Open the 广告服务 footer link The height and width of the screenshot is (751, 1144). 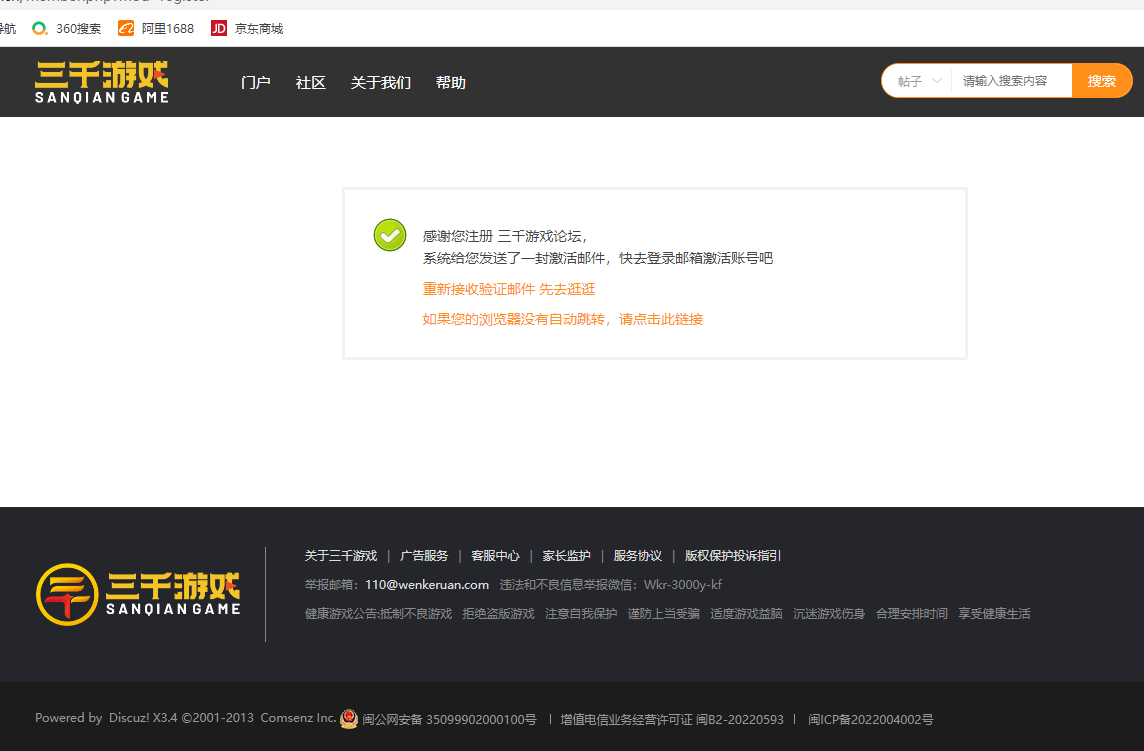click(424, 556)
